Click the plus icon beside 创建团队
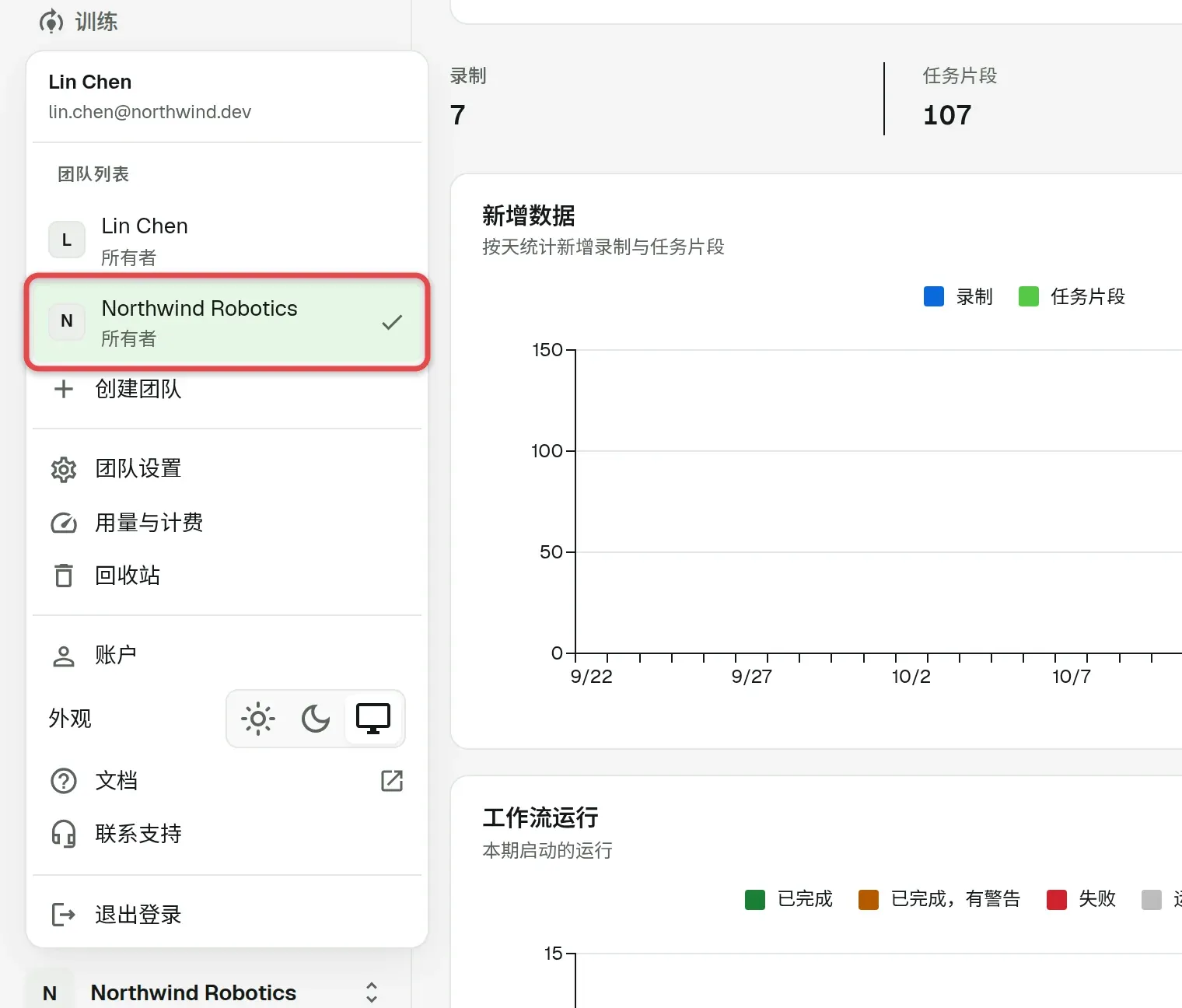 (x=64, y=389)
